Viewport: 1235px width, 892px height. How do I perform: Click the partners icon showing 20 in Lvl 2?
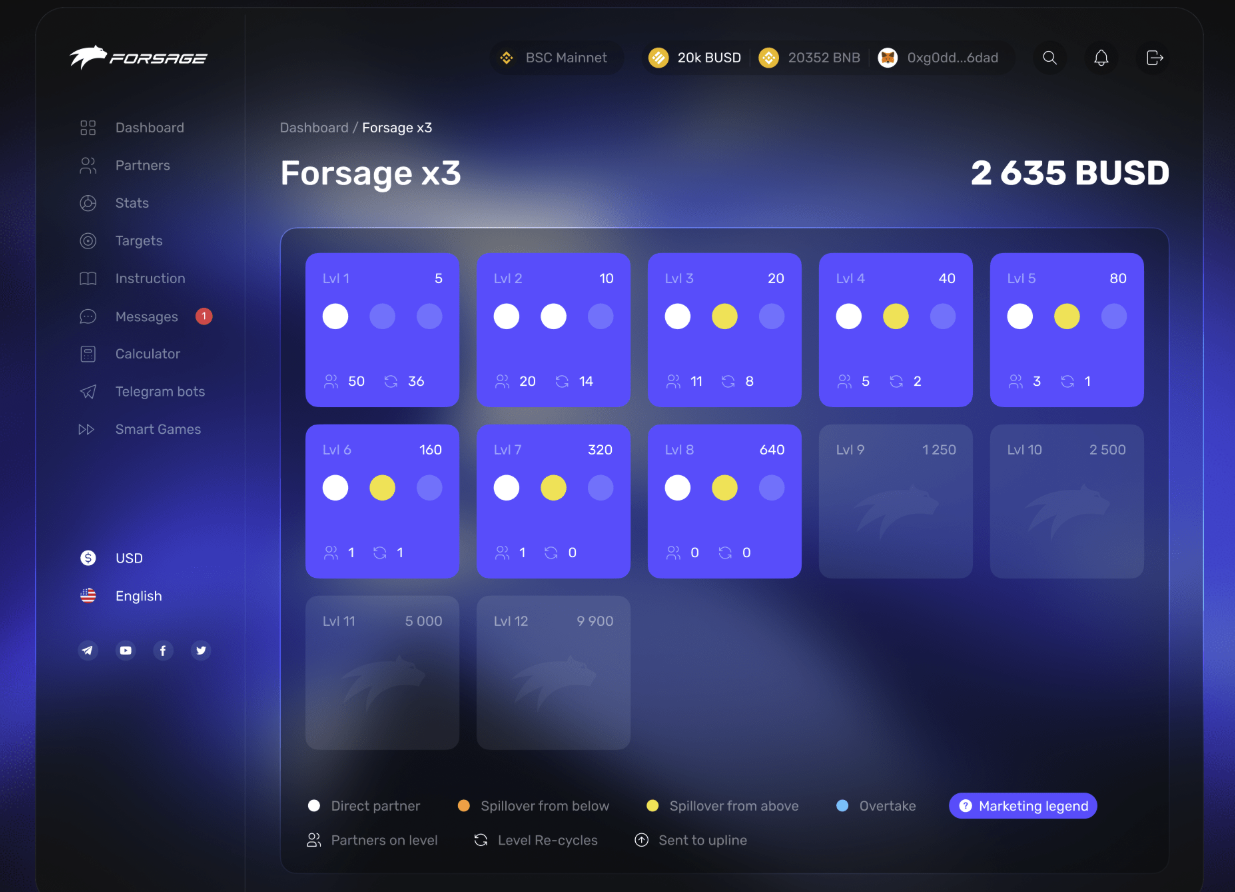[503, 381]
